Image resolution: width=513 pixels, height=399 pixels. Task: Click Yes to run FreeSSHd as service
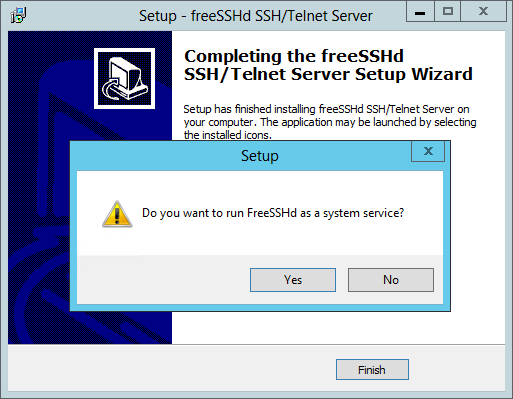click(x=293, y=280)
